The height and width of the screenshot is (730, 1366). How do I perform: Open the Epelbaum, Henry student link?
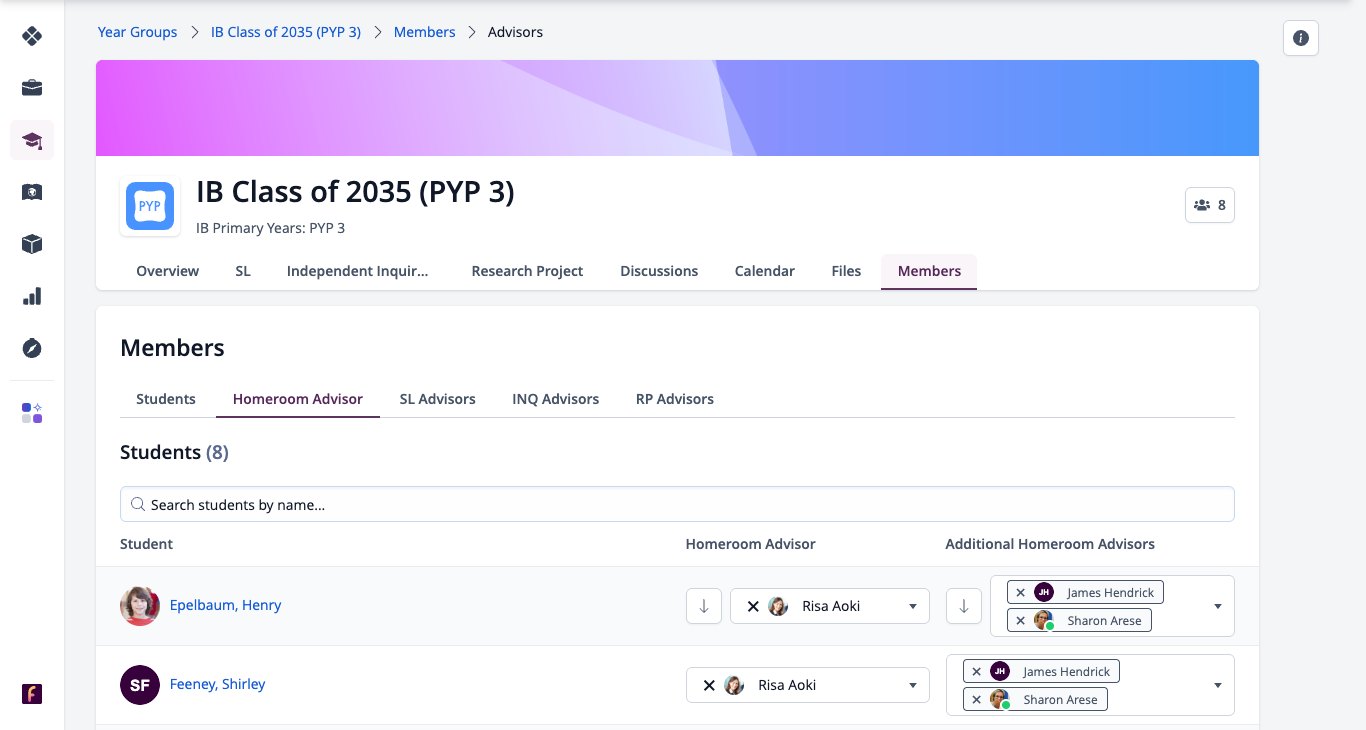click(x=225, y=605)
